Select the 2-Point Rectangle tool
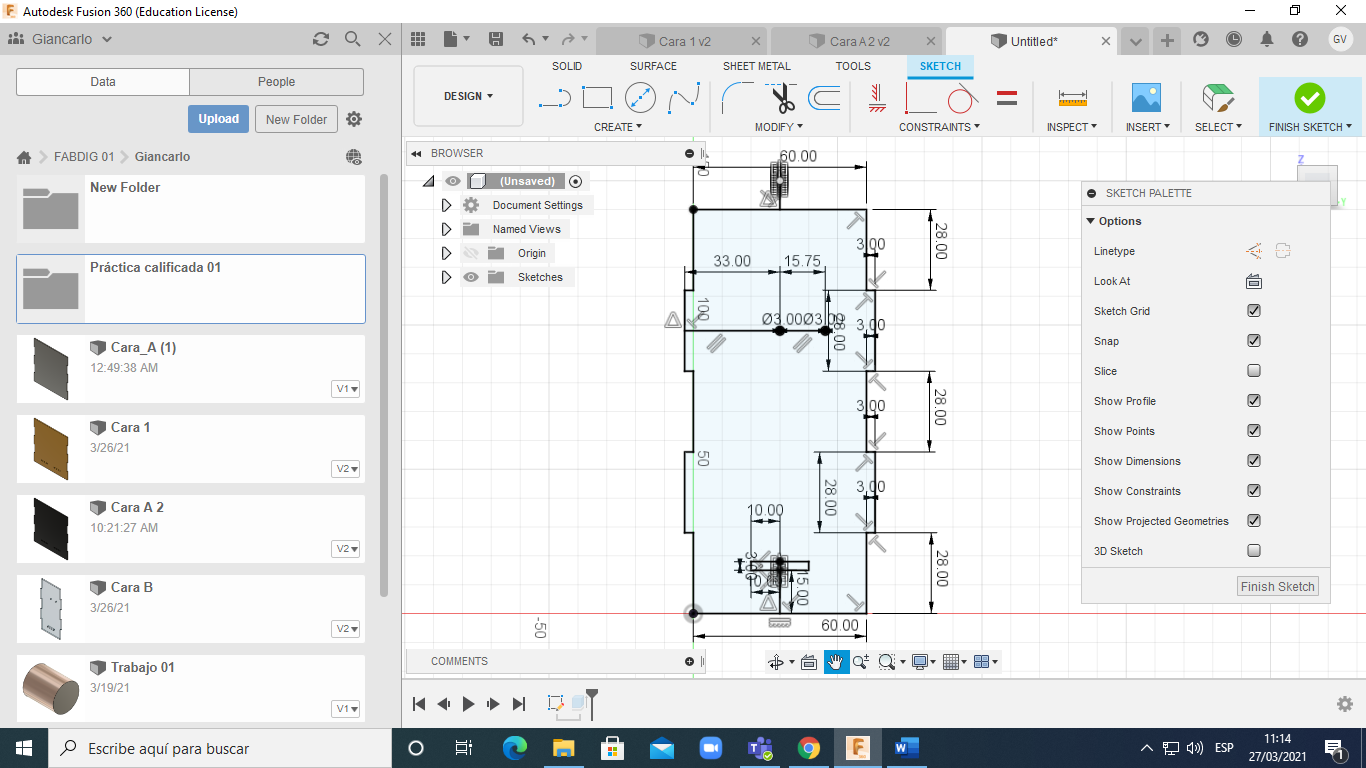This screenshot has height=768, width=1366. (597, 98)
